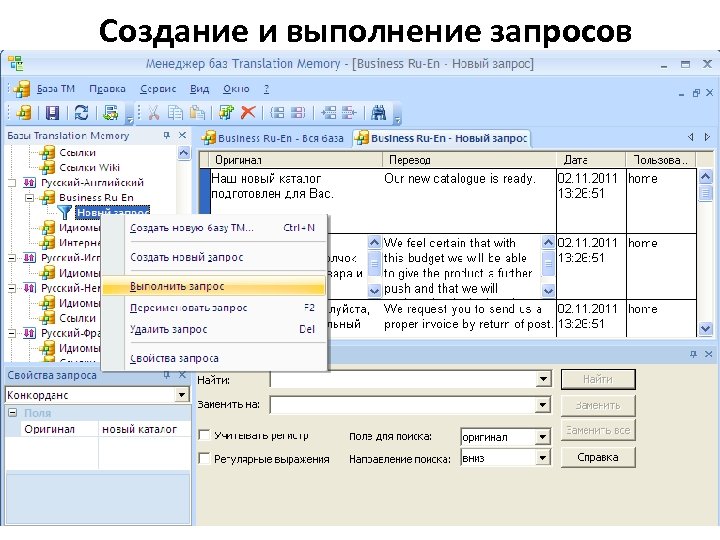
Task: Close the Свойства запроса panel
Action: click(x=182, y=375)
